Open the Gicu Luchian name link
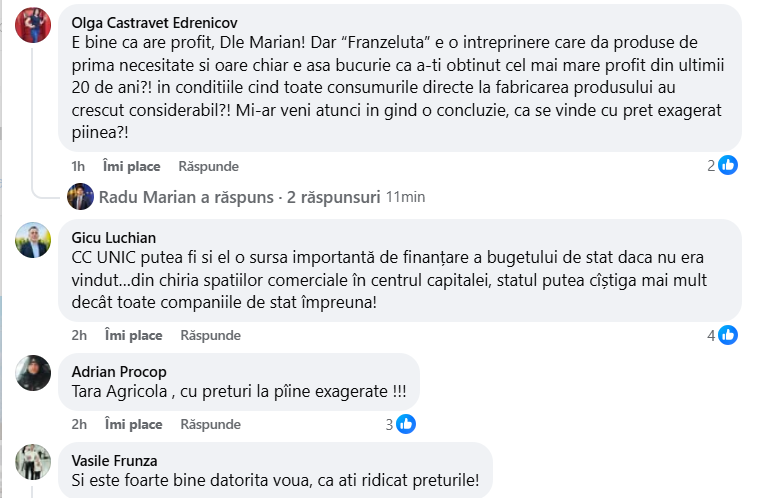 click(114, 237)
